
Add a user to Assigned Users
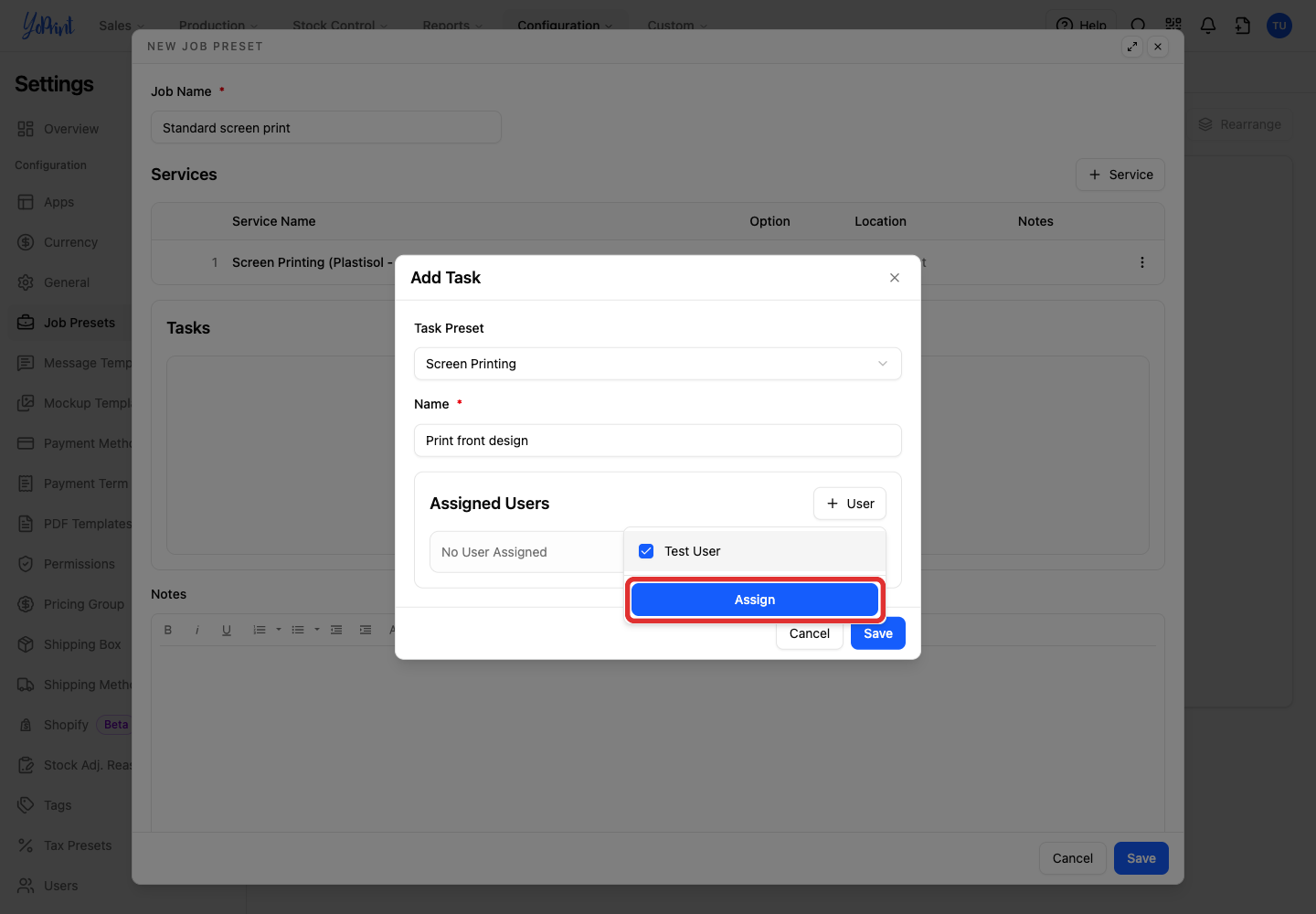tap(850, 504)
